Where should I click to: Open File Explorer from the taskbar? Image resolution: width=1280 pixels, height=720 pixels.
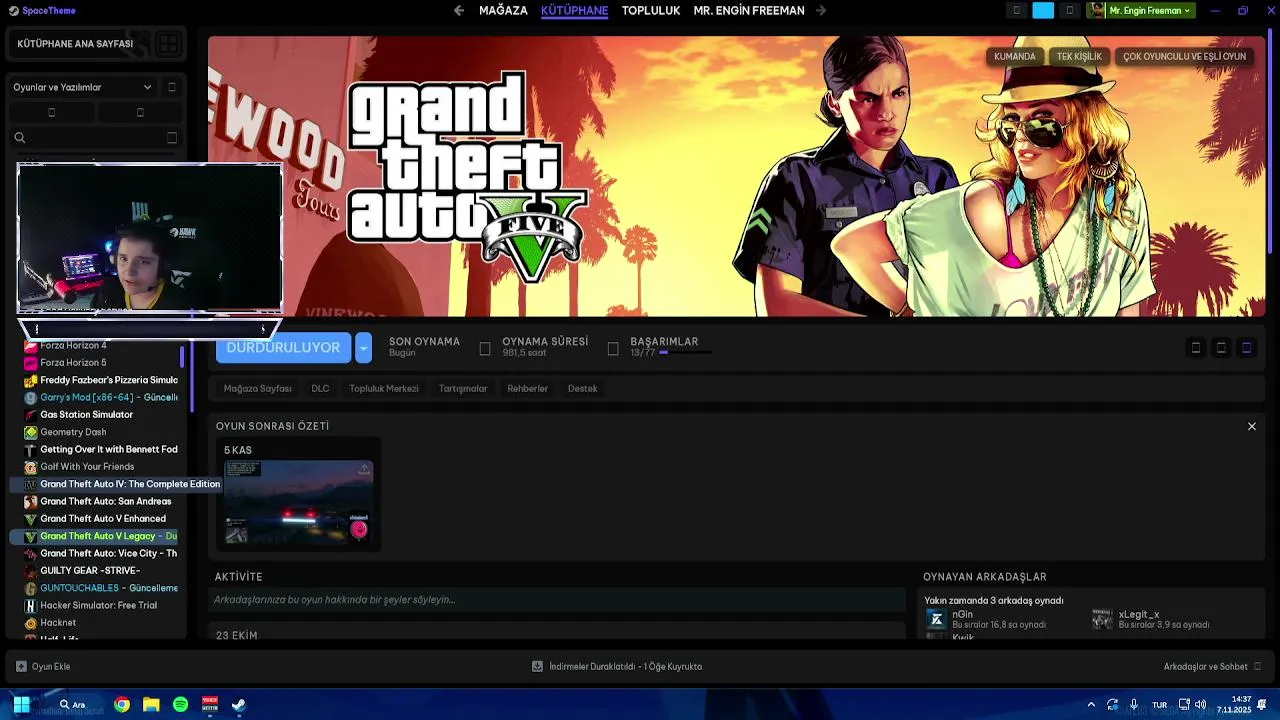(x=151, y=705)
